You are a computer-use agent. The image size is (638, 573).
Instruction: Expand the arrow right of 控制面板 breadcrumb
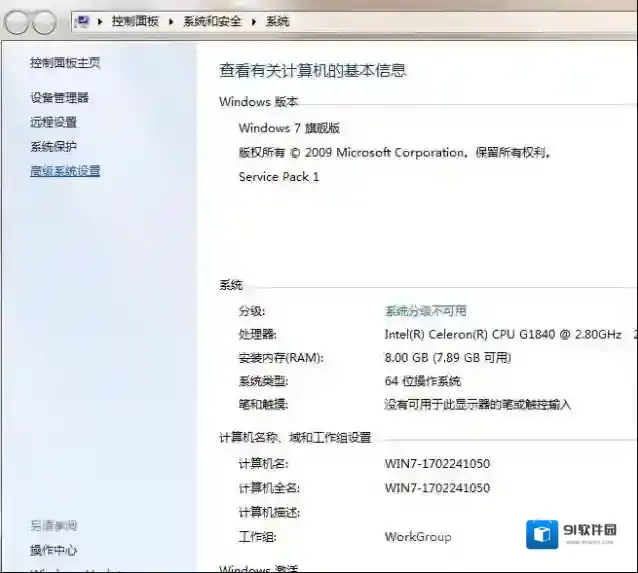coord(172,21)
